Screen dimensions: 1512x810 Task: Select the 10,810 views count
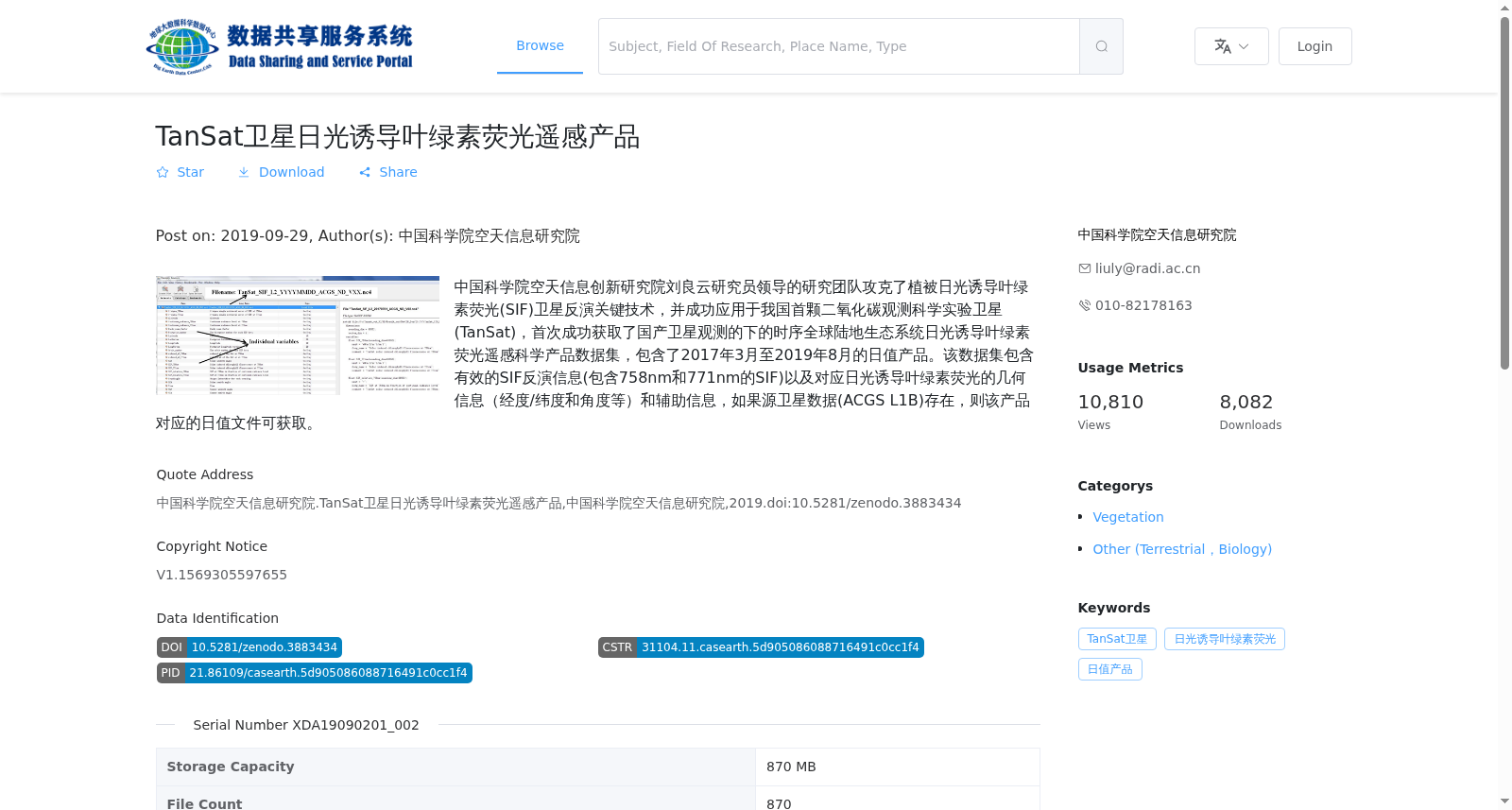pyautogui.click(x=1110, y=402)
